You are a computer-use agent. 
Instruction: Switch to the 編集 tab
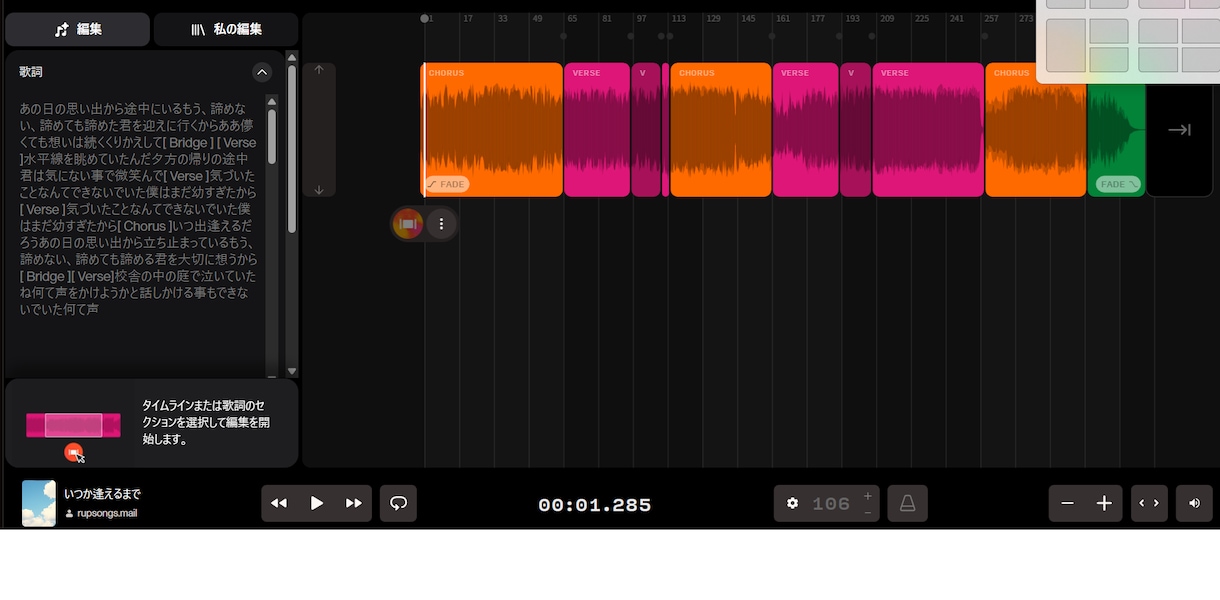point(77,30)
